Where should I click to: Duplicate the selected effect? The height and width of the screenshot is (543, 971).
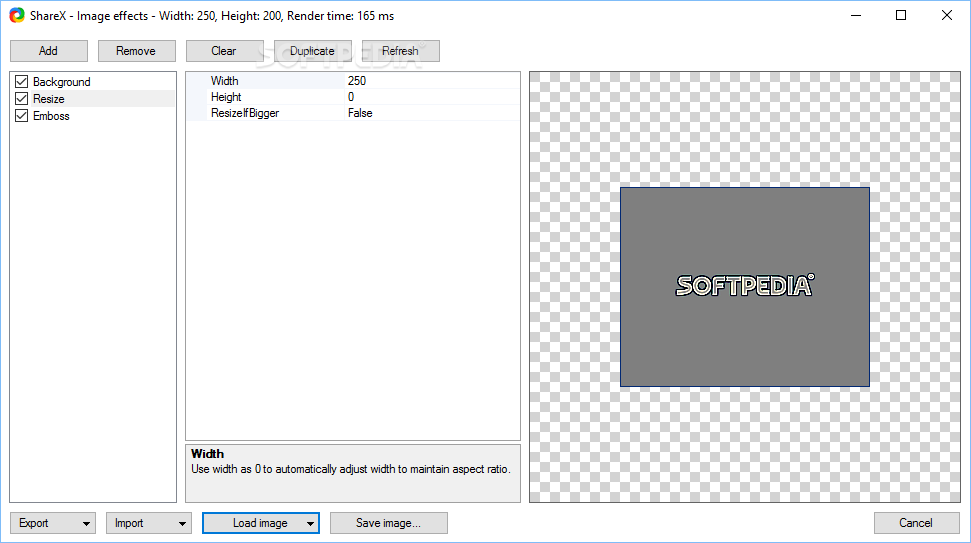click(x=313, y=51)
